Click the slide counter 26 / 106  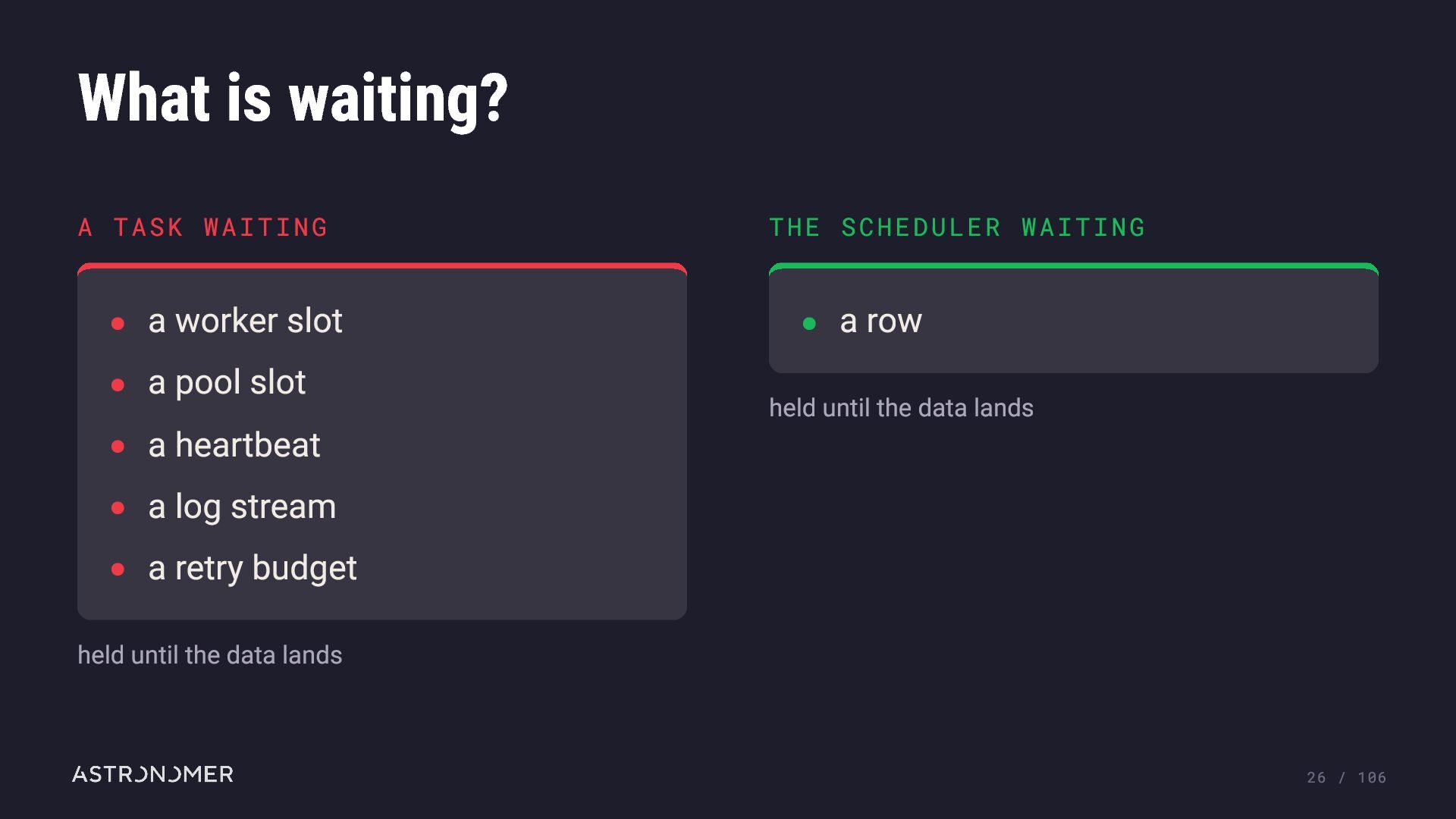coord(1347,777)
